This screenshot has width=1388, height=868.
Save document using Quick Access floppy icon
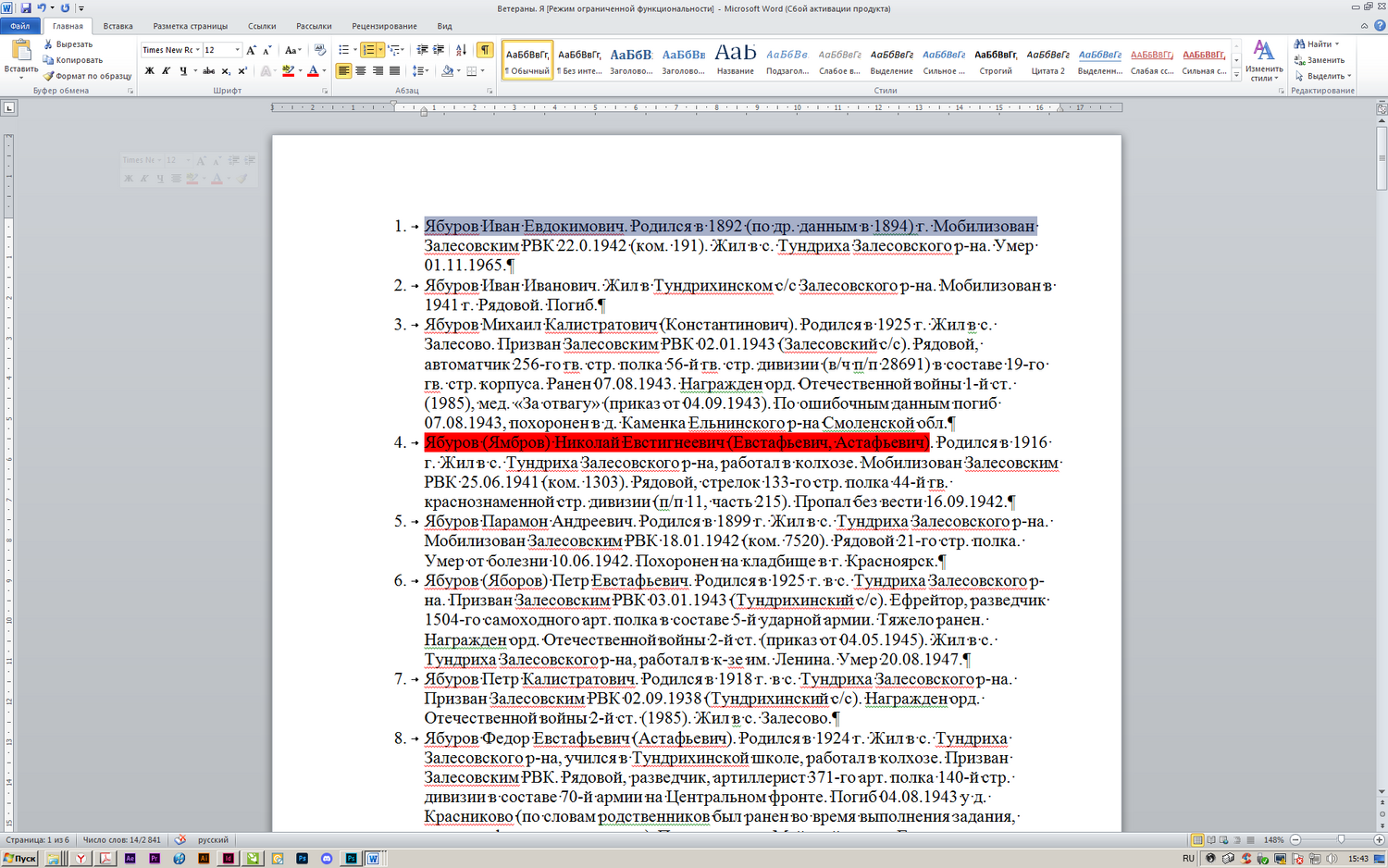[x=25, y=8]
